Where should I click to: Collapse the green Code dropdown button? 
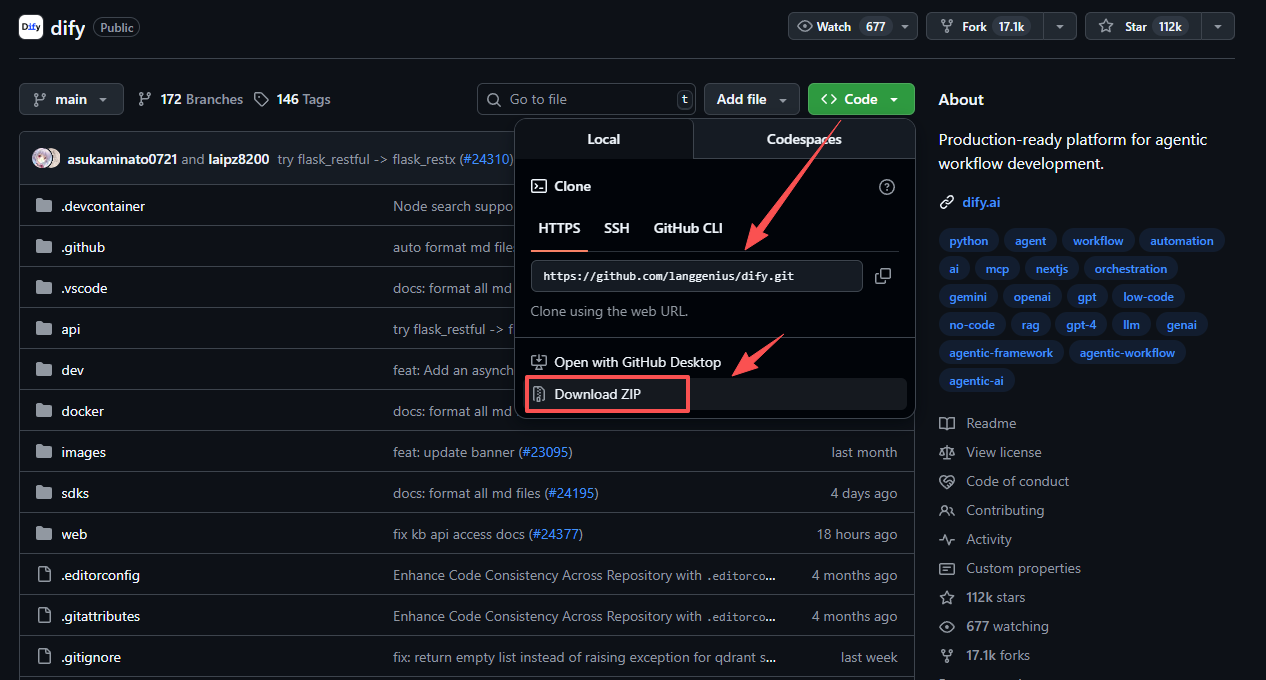[x=861, y=99]
